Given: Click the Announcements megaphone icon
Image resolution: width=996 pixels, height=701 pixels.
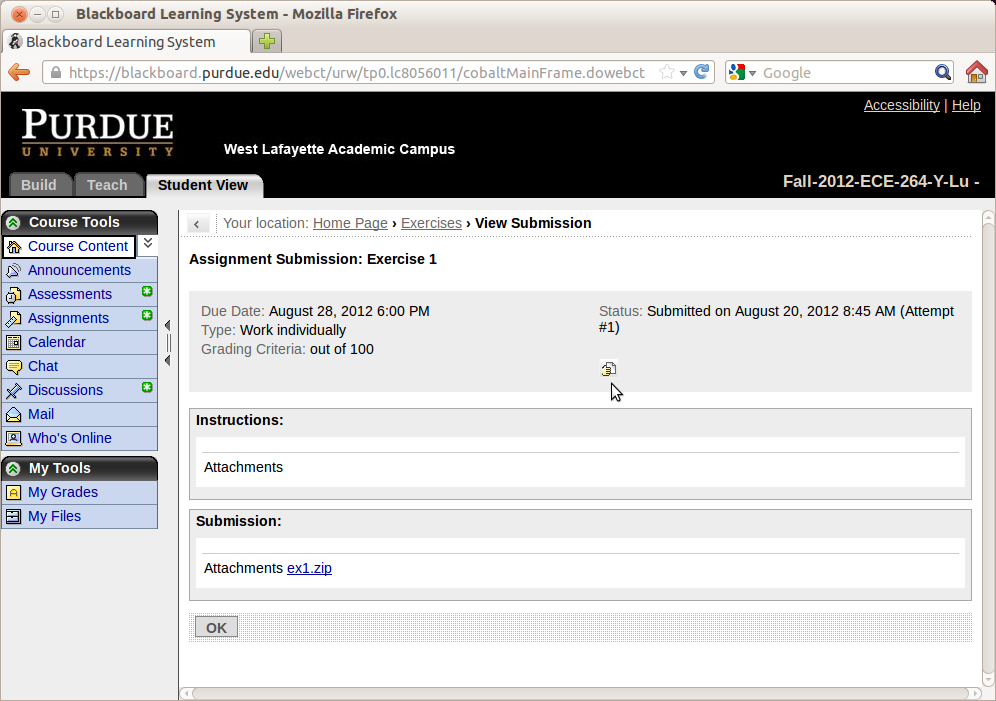Looking at the screenshot, I should [x=13, y=271].
